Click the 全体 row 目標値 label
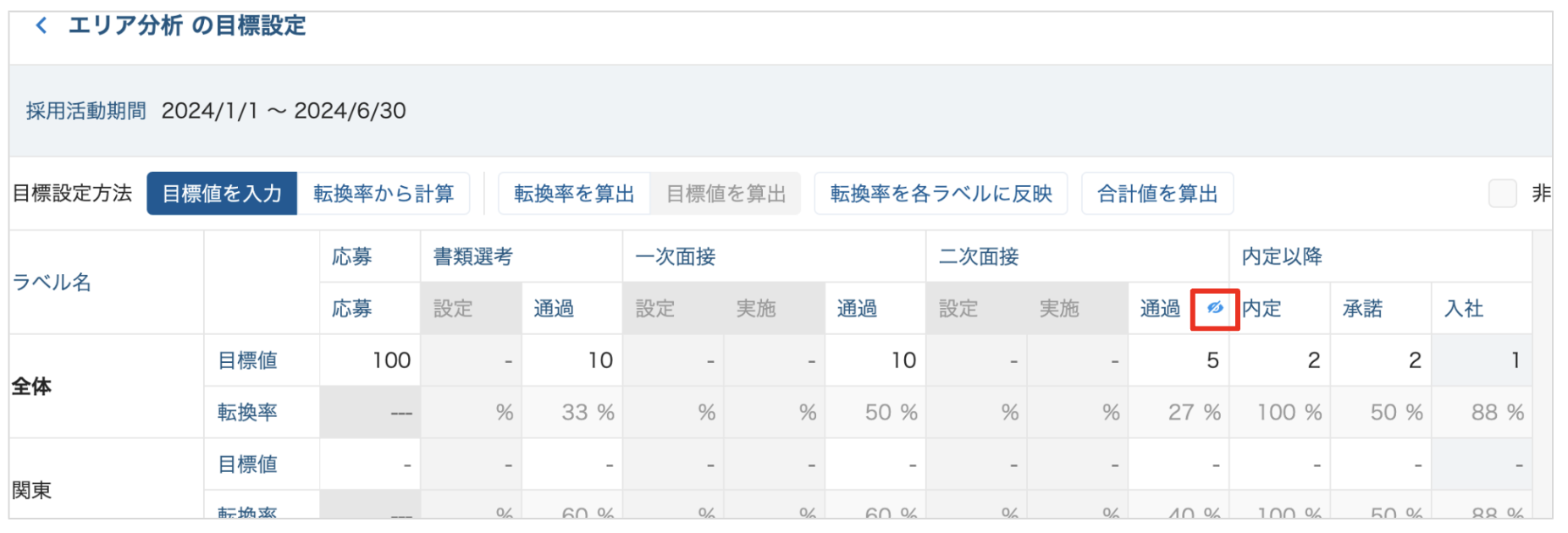The image size is (1568, 533). tap(247, 360)
